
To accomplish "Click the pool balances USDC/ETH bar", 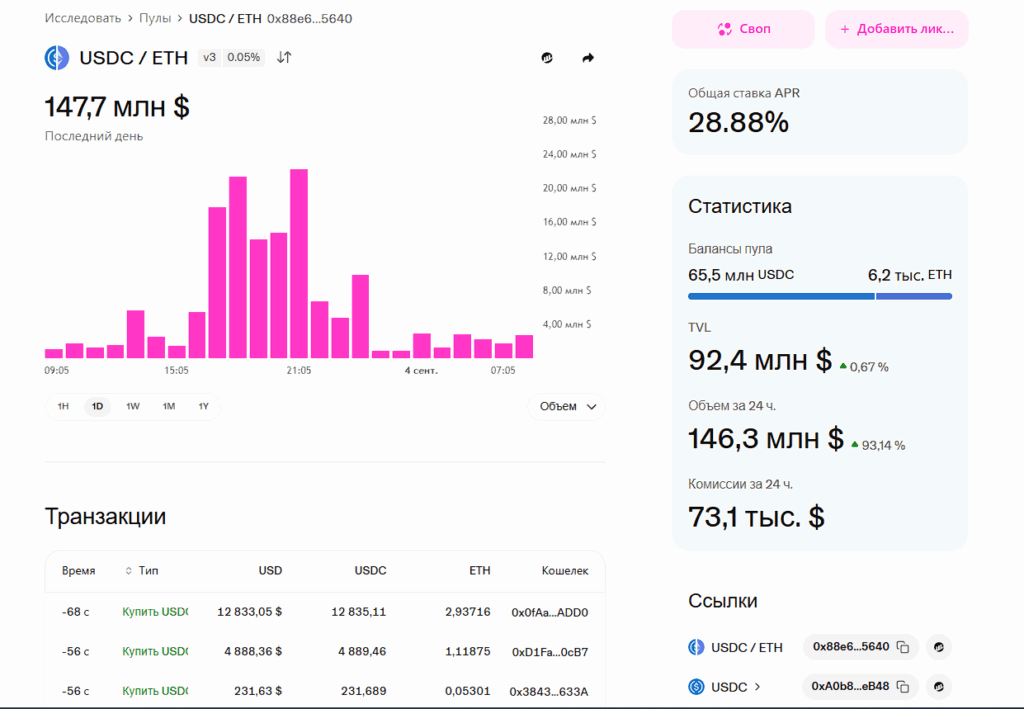I will click(819, 296).
